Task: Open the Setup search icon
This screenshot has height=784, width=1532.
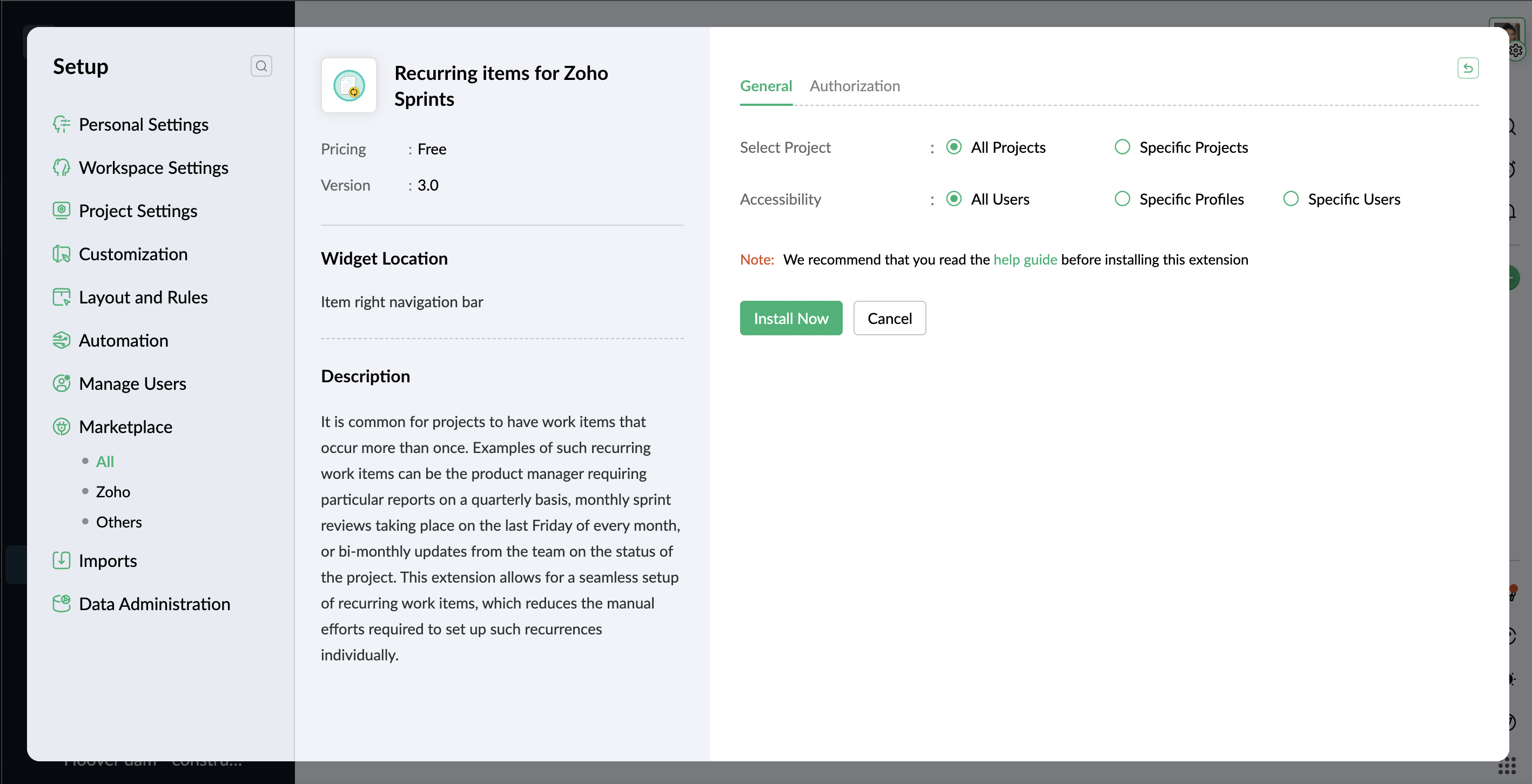Action: click(x=261, y=66)
